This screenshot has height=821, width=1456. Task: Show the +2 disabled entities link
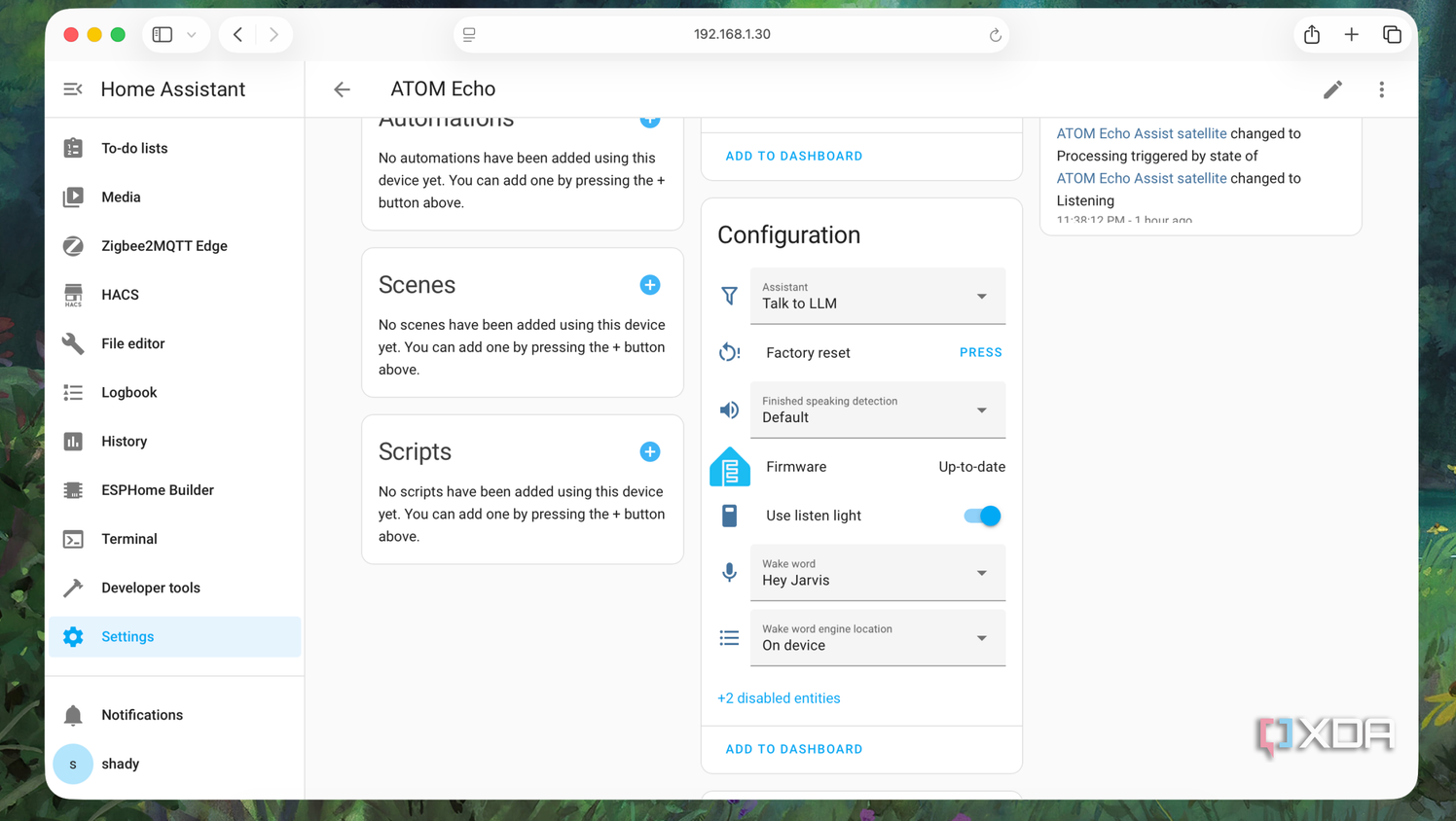coord(779,698)
